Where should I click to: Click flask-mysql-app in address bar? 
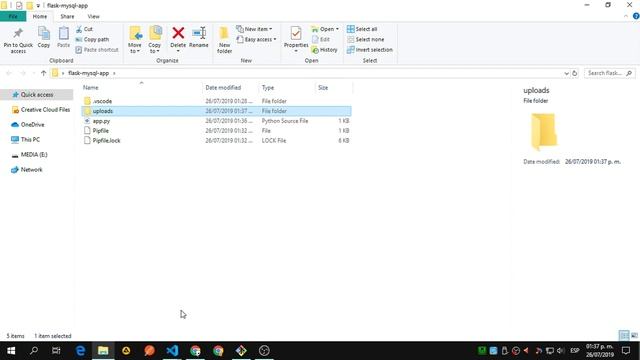pyautogui.click(x=88, y=73)
